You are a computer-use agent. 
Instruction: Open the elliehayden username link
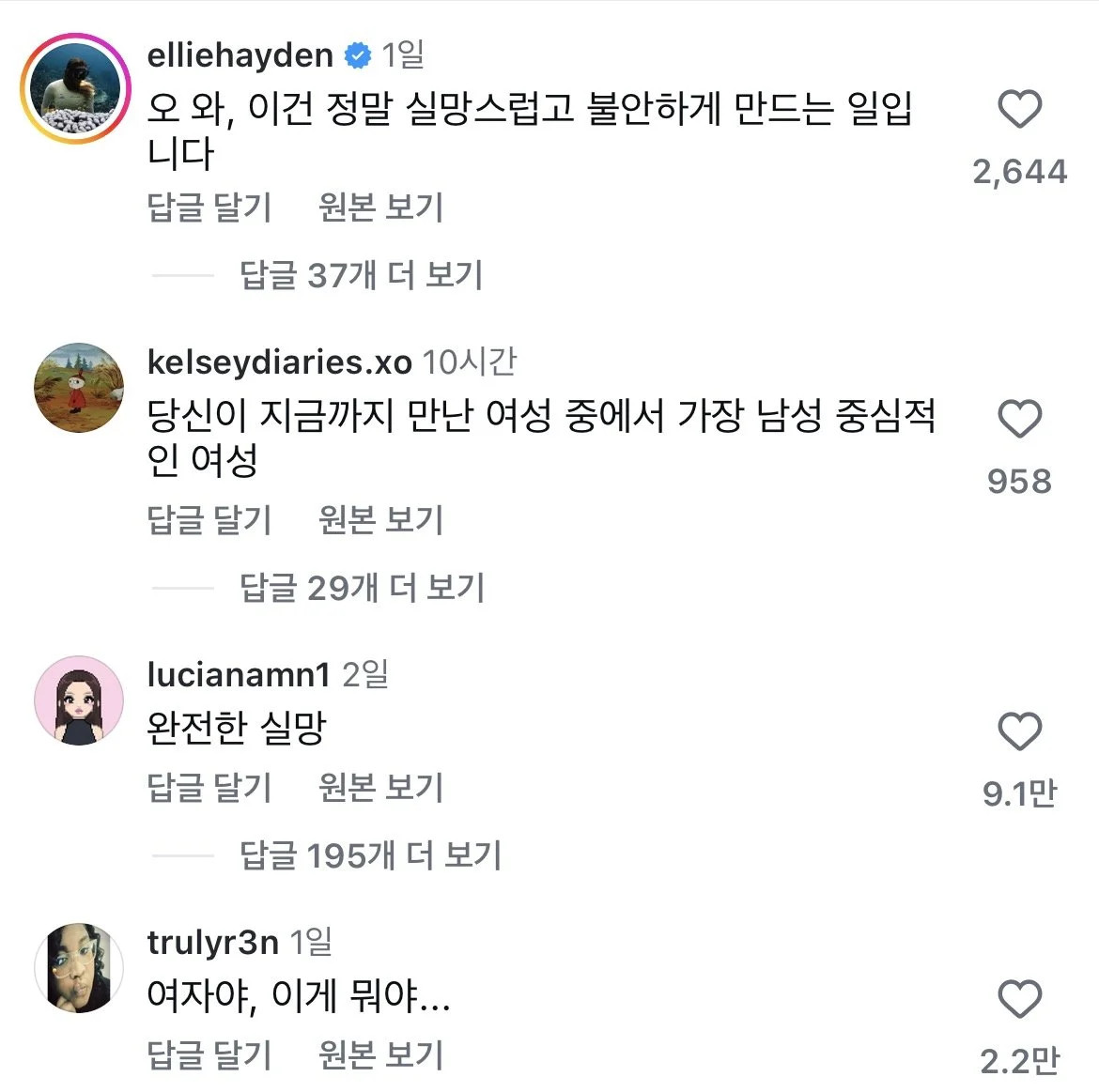pyautogui.click(x=240, y=55)
